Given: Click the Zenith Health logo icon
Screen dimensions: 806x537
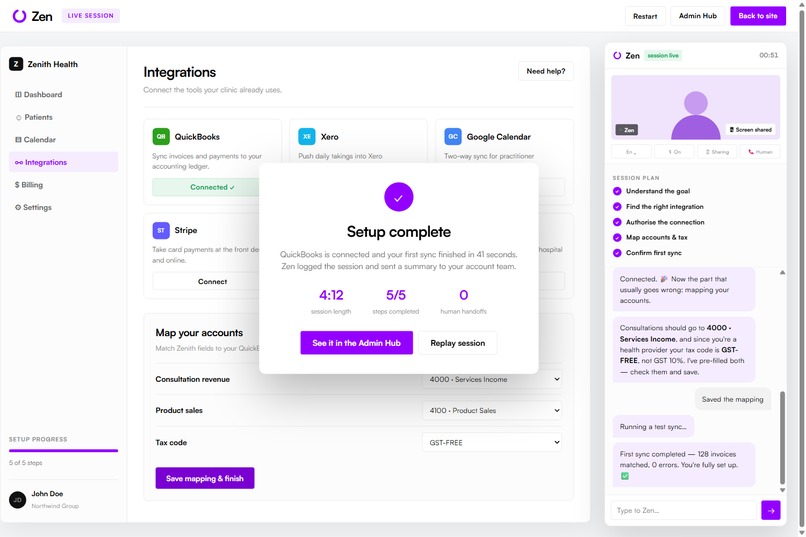Looking at the screenshot, I should tap(16, 64).
